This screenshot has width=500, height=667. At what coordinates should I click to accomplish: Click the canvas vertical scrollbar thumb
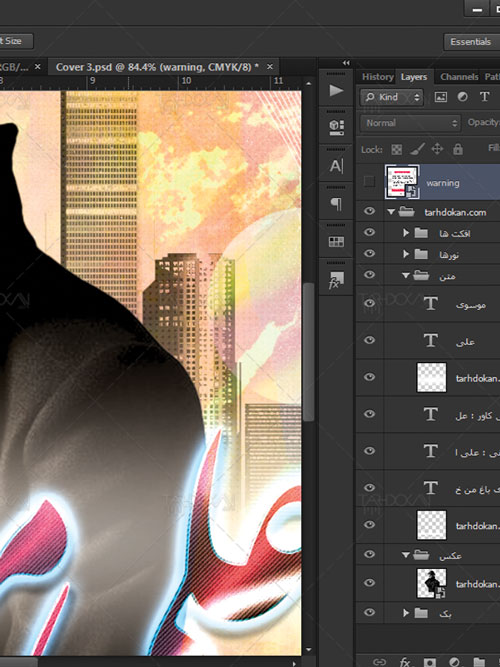309,351
